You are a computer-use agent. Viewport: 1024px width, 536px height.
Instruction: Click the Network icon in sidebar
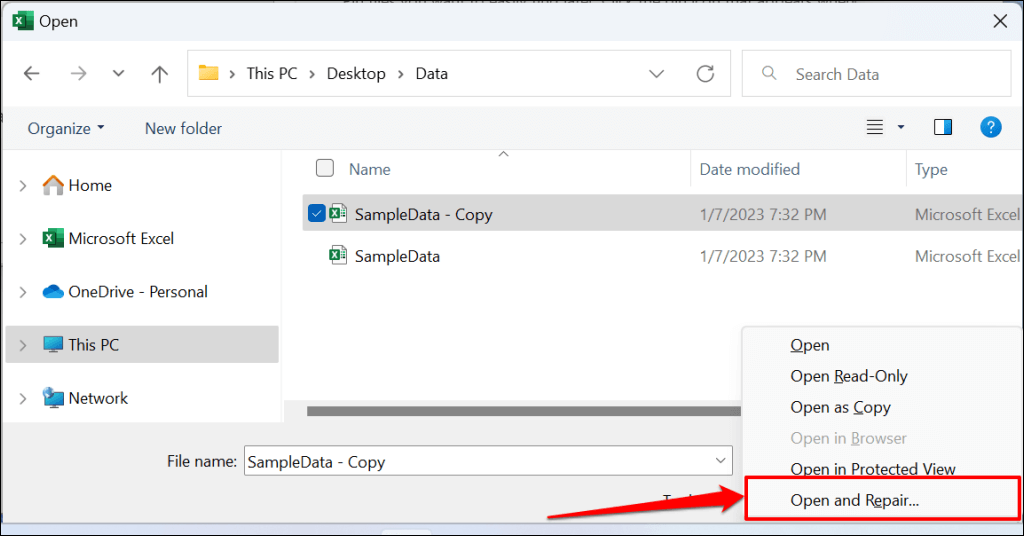click(53, 398)
